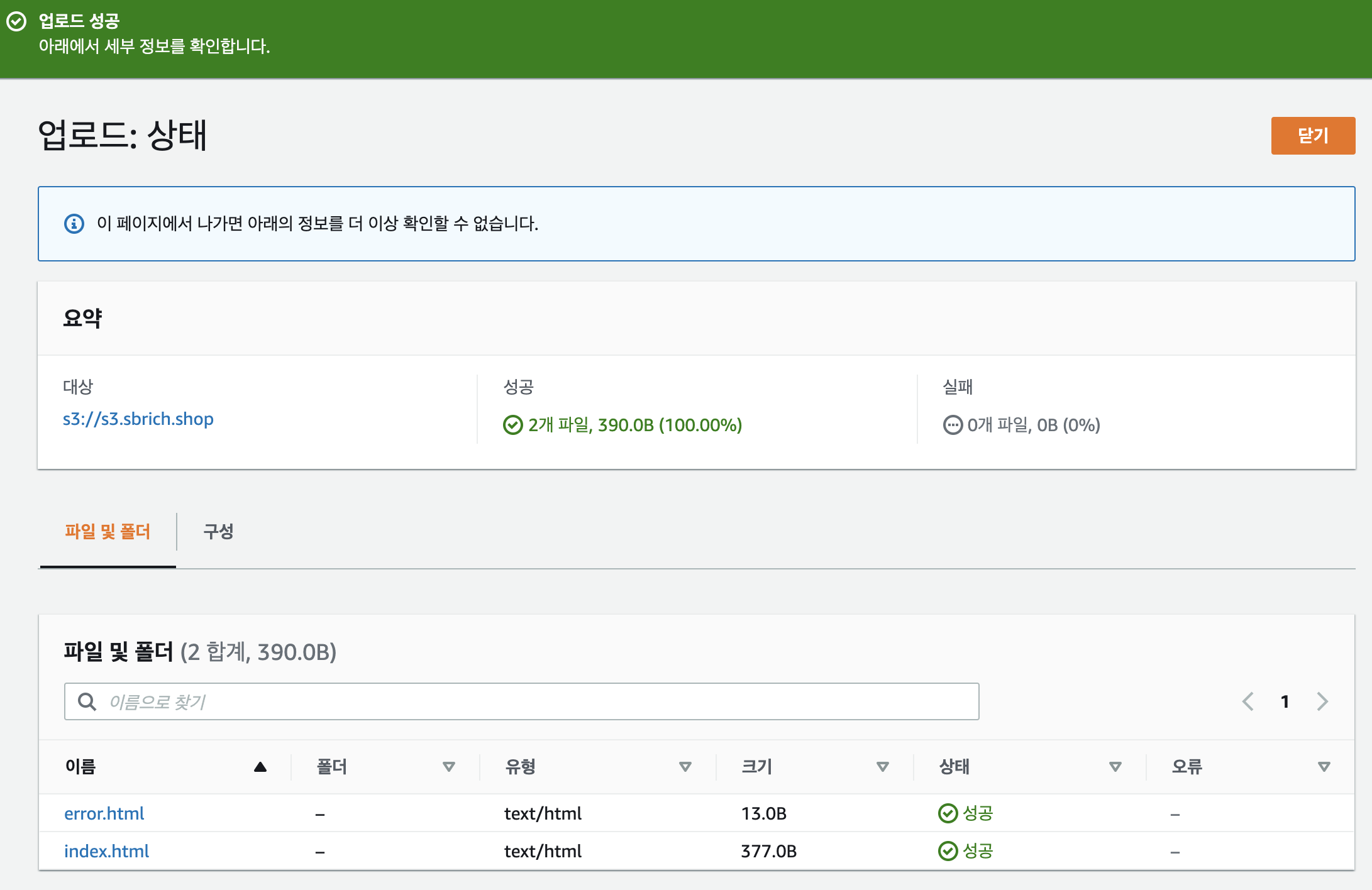This screenshot has width=1372, height=890.
Task: Click the success icon in the error.html row
Action: tap(948, 813)
